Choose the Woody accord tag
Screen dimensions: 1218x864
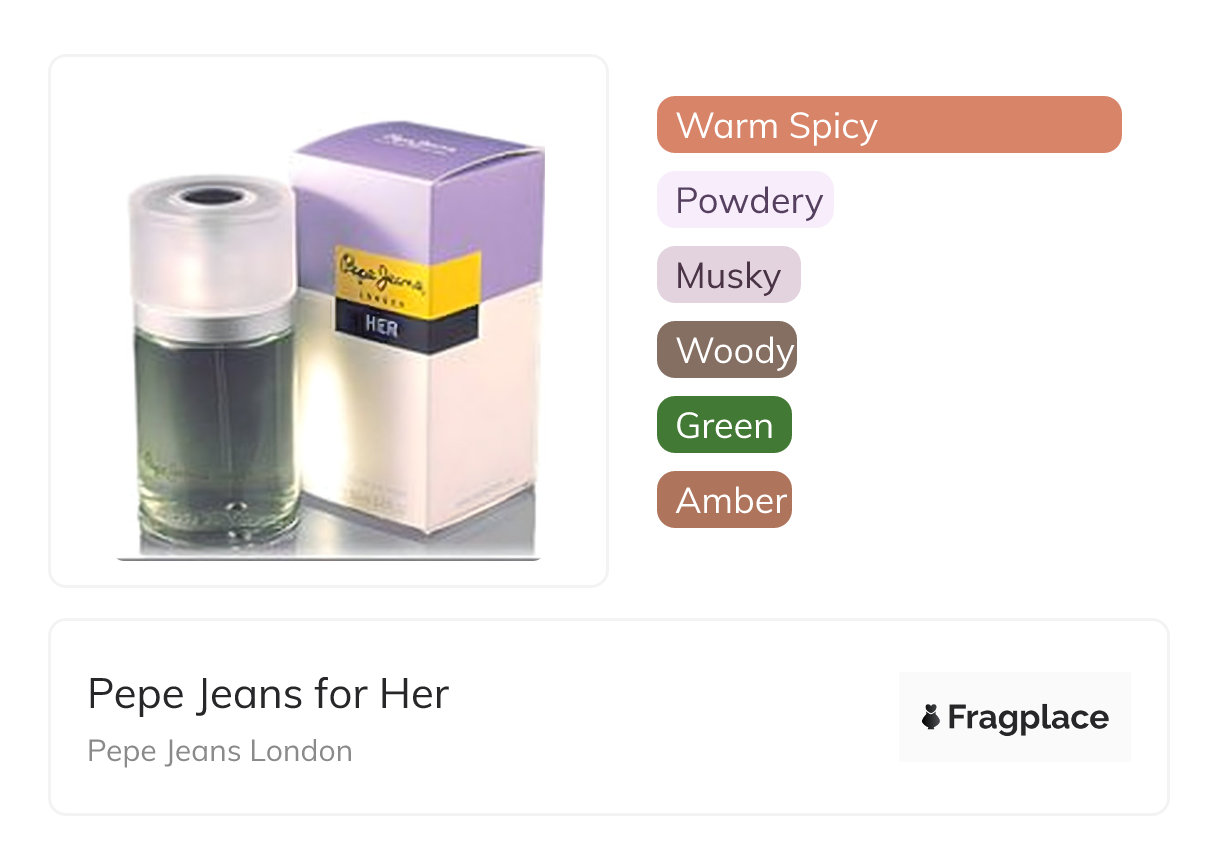click(x=727, y=350)
